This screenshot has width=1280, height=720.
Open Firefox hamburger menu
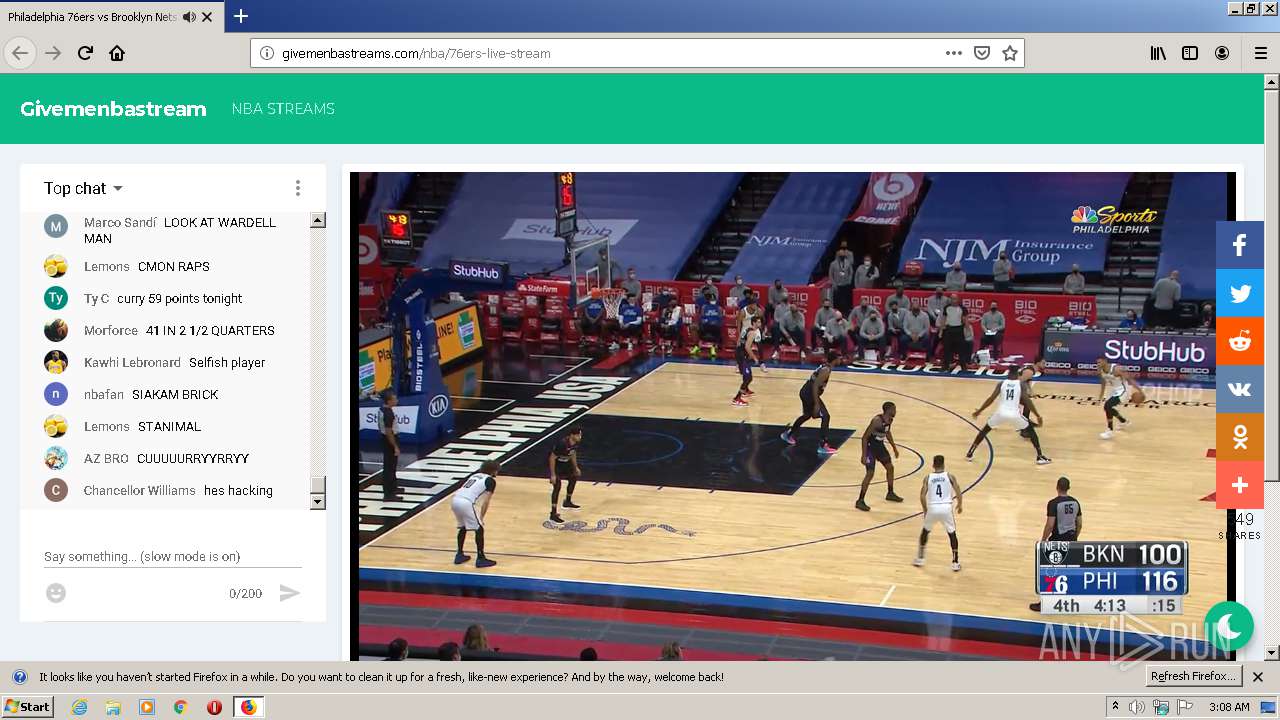1260,53
